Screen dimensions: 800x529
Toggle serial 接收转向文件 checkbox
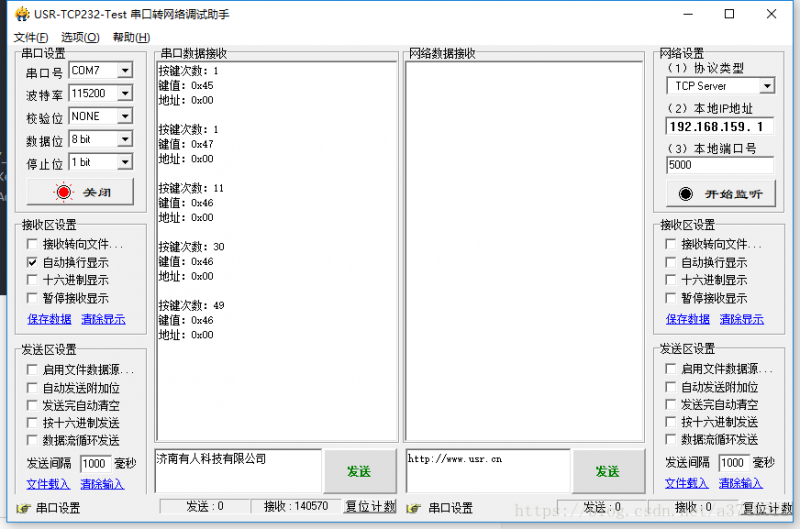[32, 244]
